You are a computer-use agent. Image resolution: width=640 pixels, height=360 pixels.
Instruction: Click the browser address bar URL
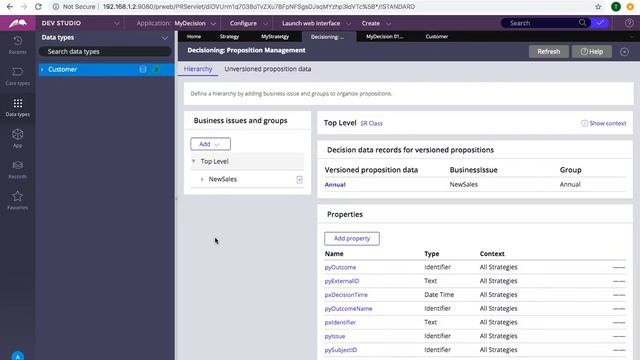click(259, 7)
